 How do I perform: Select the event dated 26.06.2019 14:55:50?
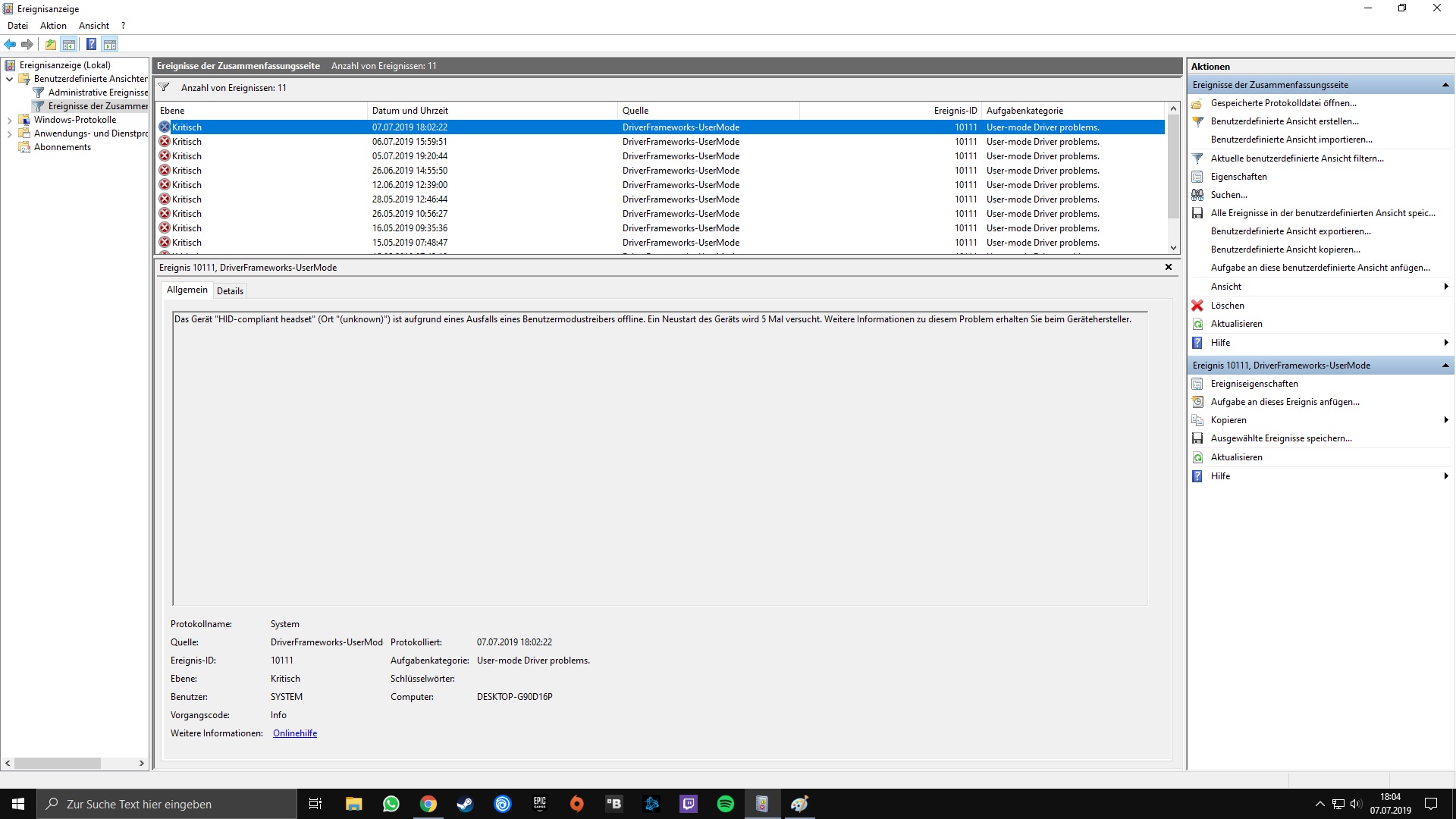409,171
